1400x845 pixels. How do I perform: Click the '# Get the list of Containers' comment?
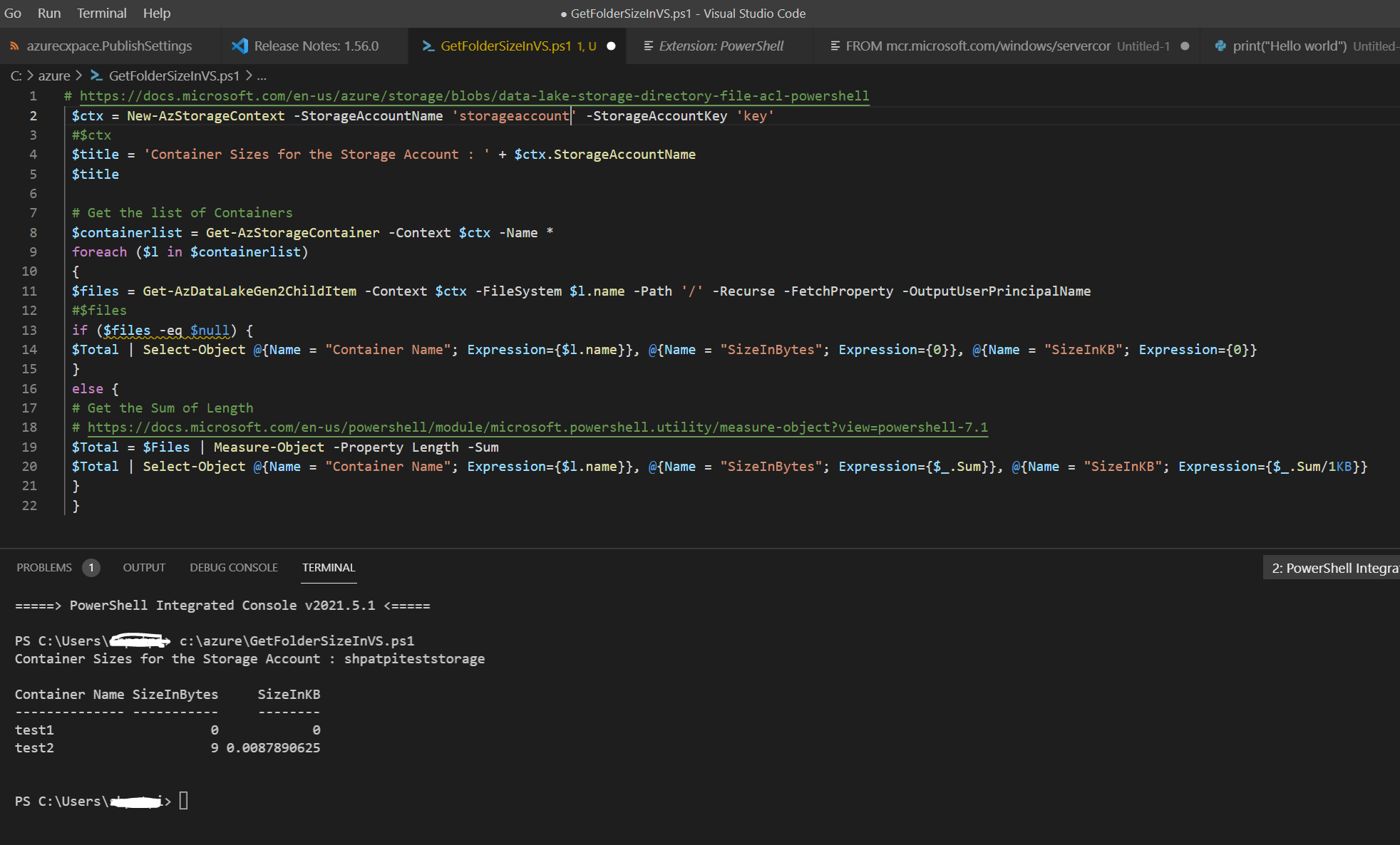point(182,212)
